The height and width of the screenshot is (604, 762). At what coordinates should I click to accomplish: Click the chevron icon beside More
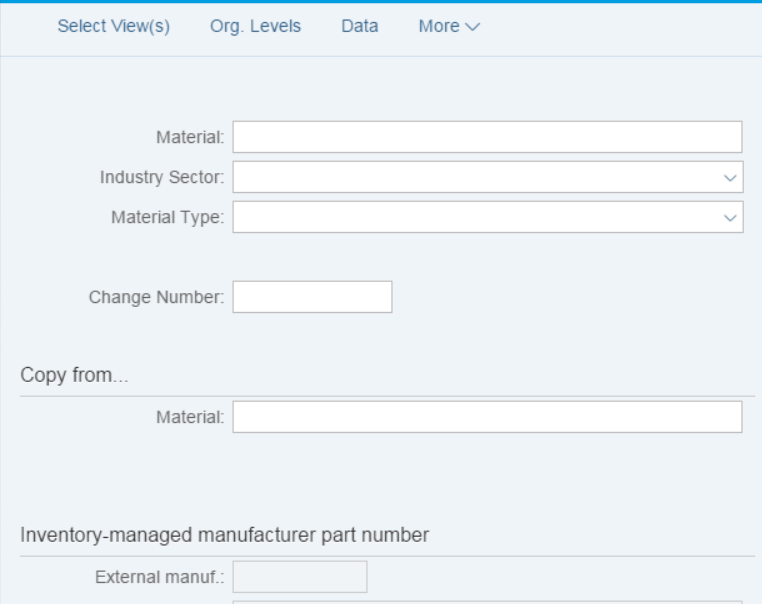point(472,27)
